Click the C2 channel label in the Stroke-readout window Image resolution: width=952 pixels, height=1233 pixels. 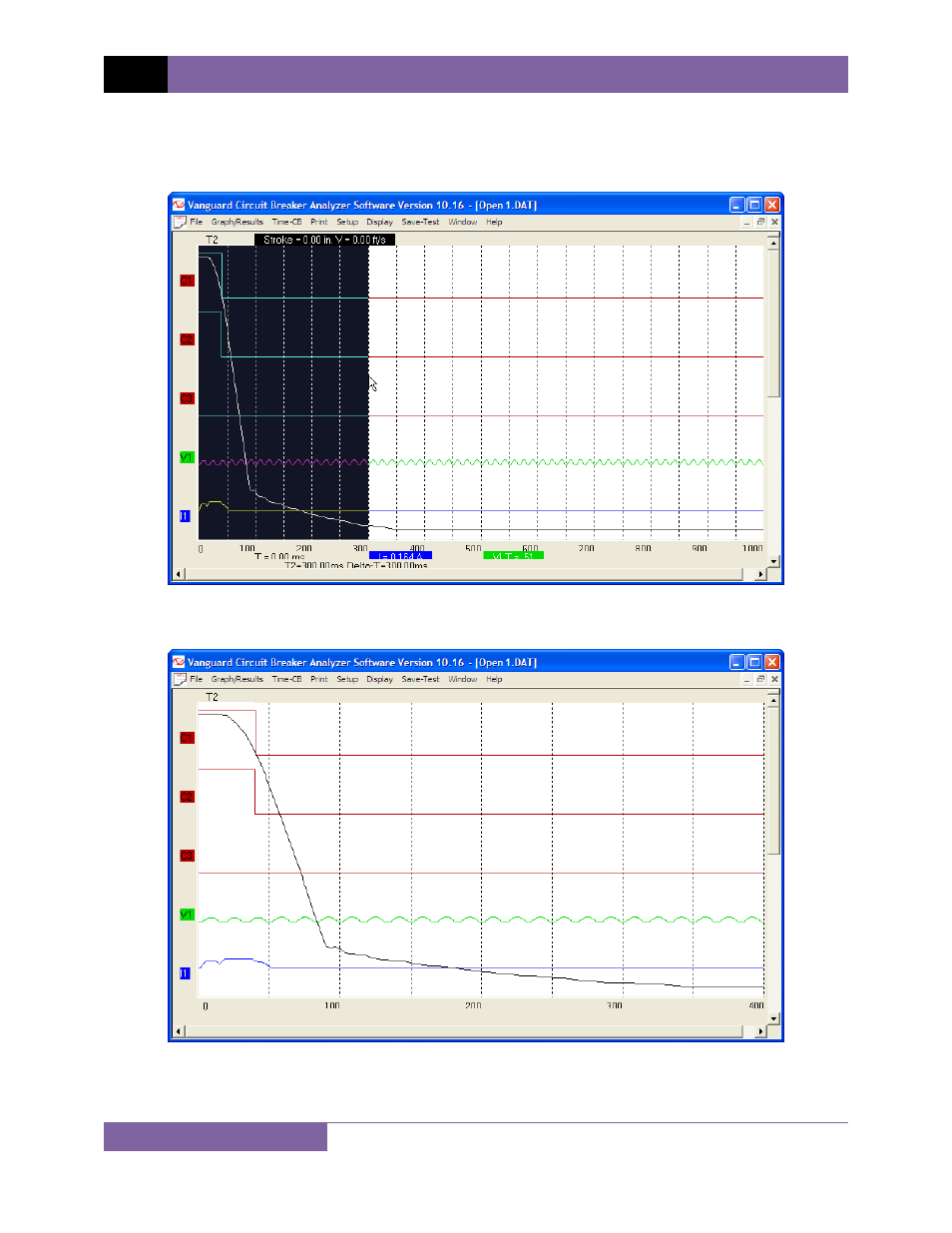pos(187,339)
